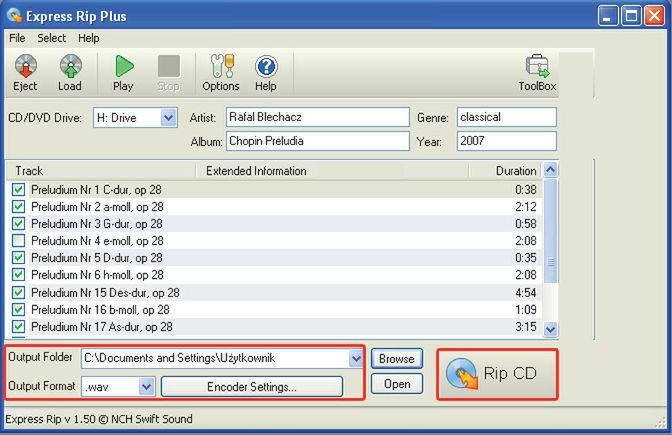Click into the Album field Chopin Preludia
This screenshot has width=672, height=435.
(318, 141)
